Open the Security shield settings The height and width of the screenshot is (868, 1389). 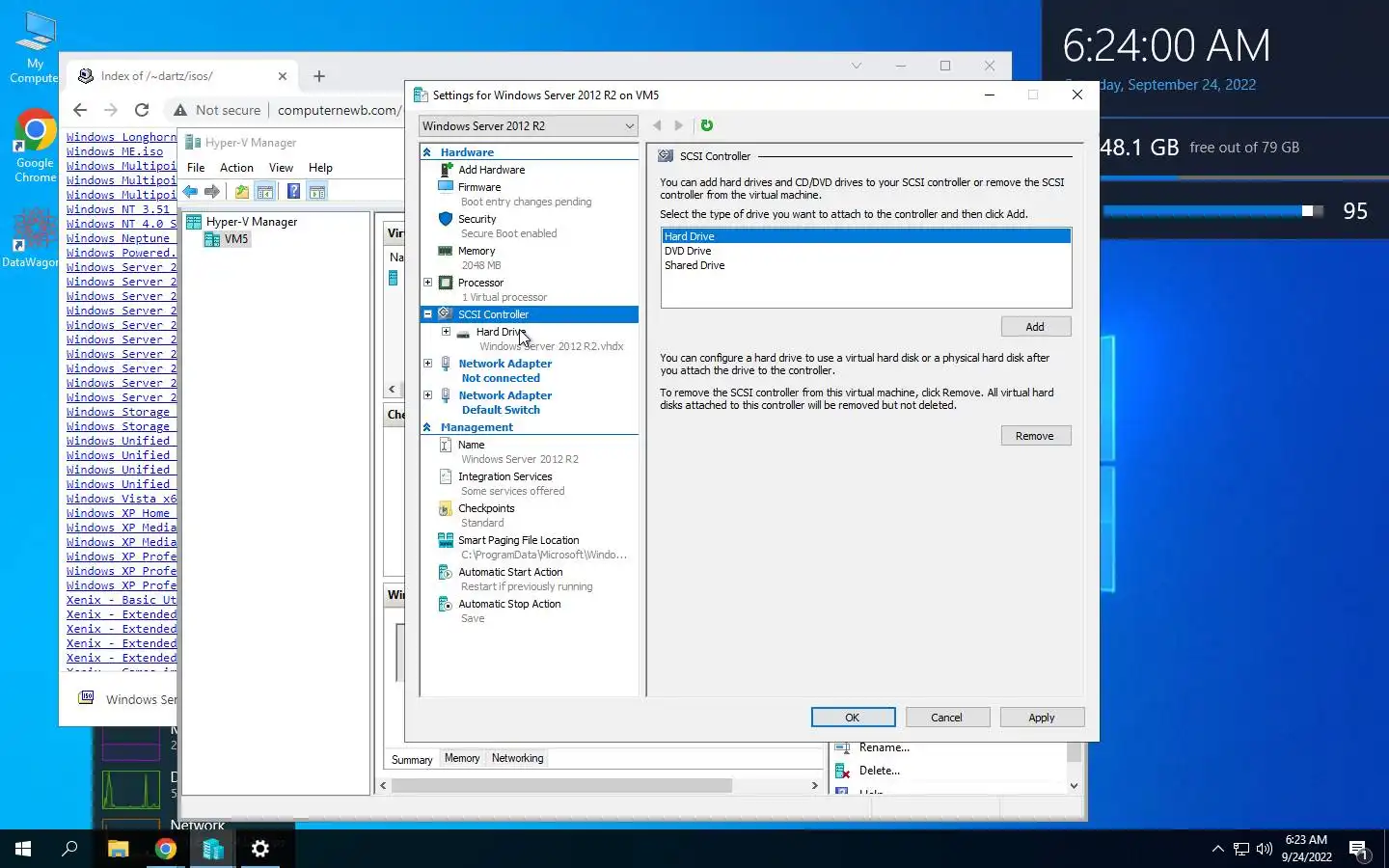[477, 219]
